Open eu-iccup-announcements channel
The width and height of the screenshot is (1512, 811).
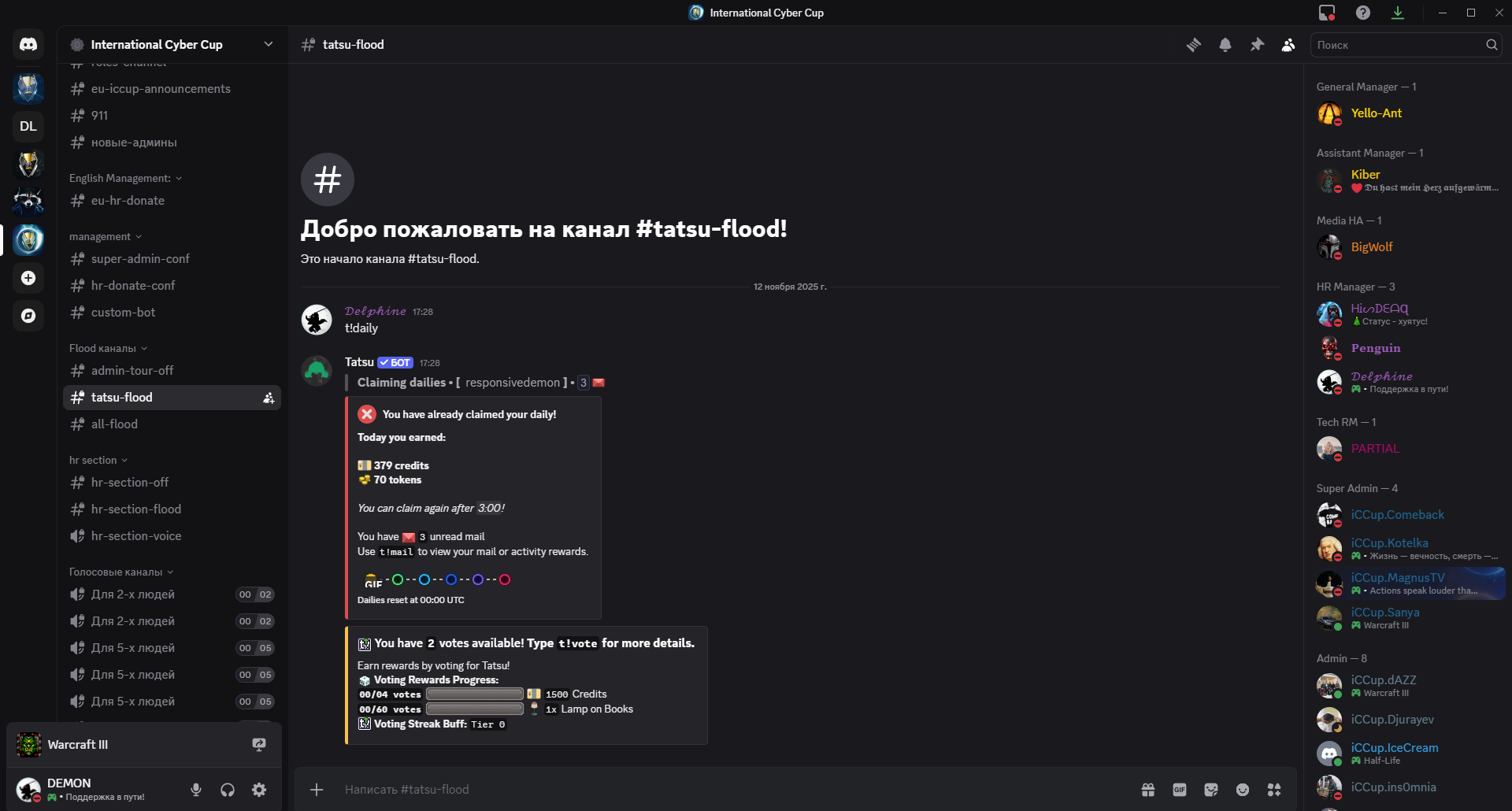point(172,89)
